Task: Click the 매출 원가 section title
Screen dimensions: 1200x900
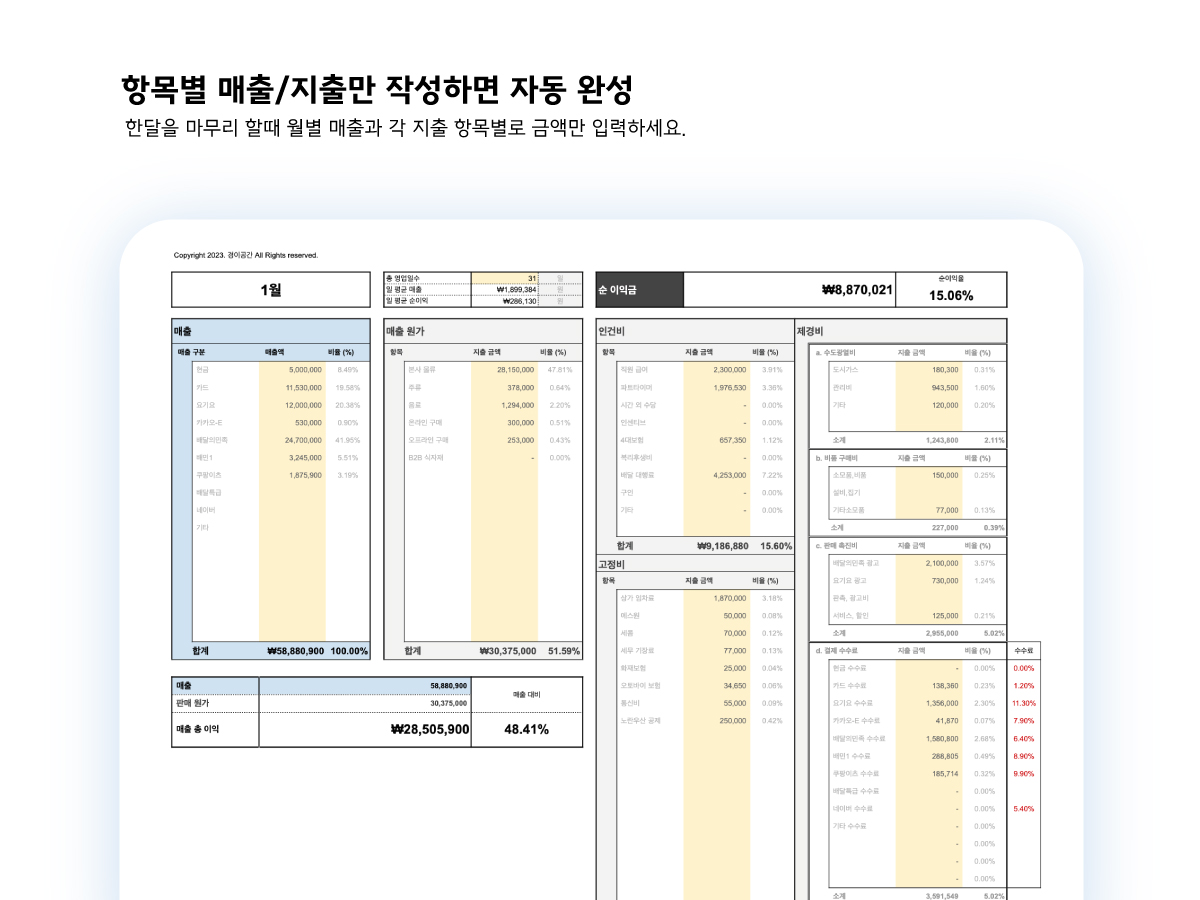Action: coord(404,329)
